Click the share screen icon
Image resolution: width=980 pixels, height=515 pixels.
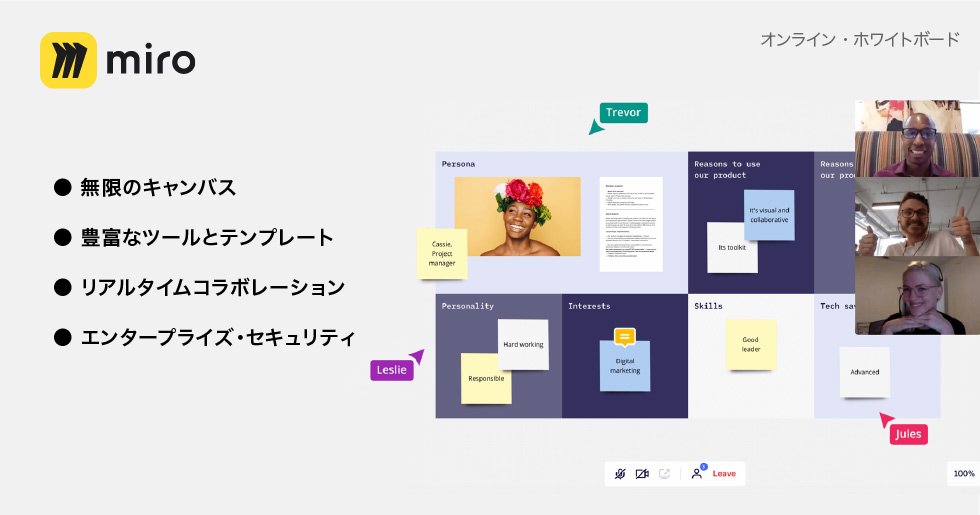664,474
